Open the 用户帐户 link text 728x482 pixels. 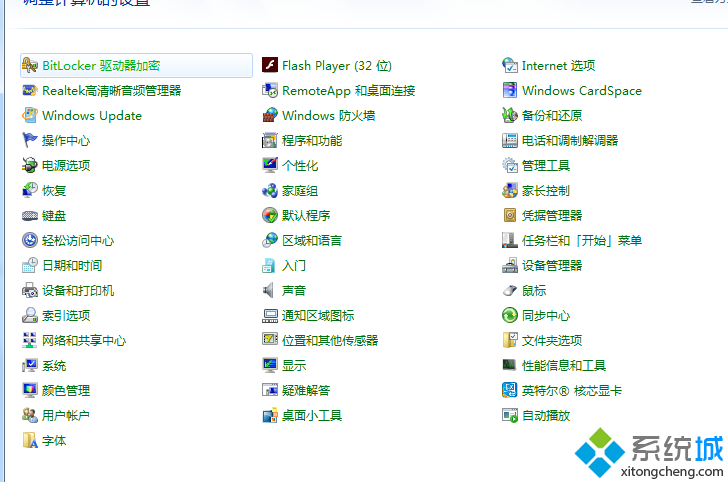pos(66,416)
